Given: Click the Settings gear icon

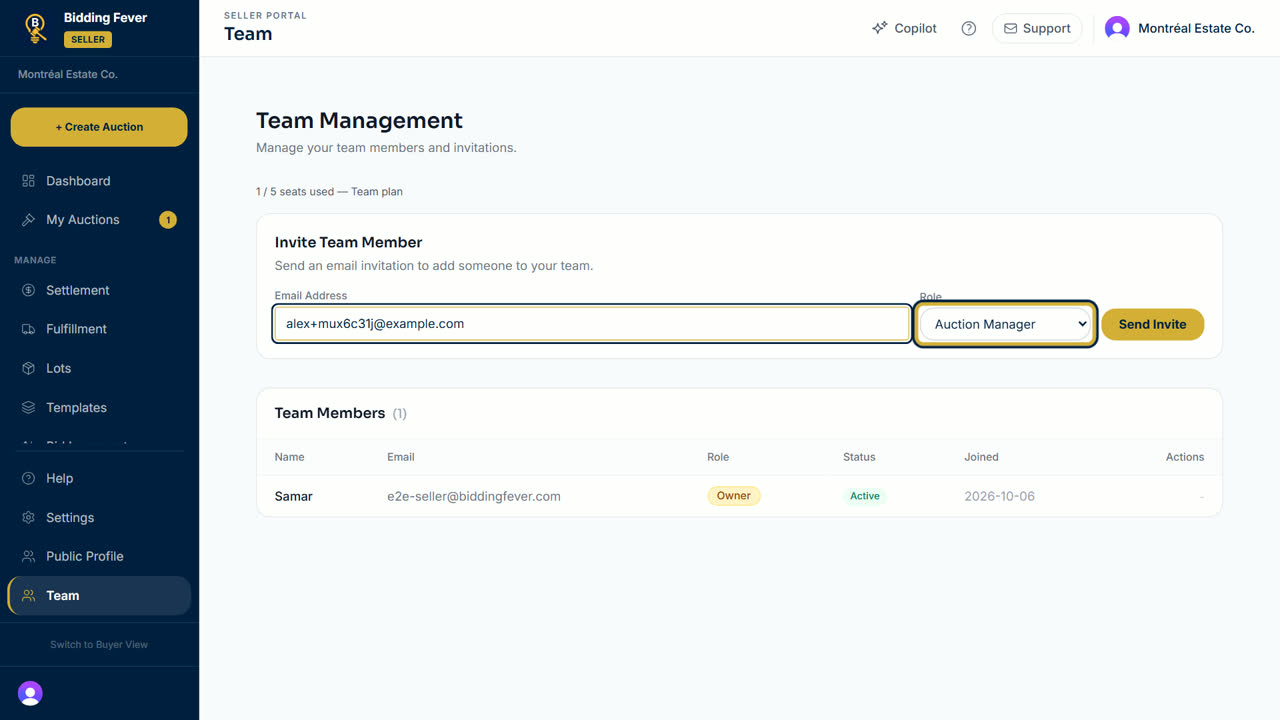Looking at the screenshot, I should [x=28, y=518].
